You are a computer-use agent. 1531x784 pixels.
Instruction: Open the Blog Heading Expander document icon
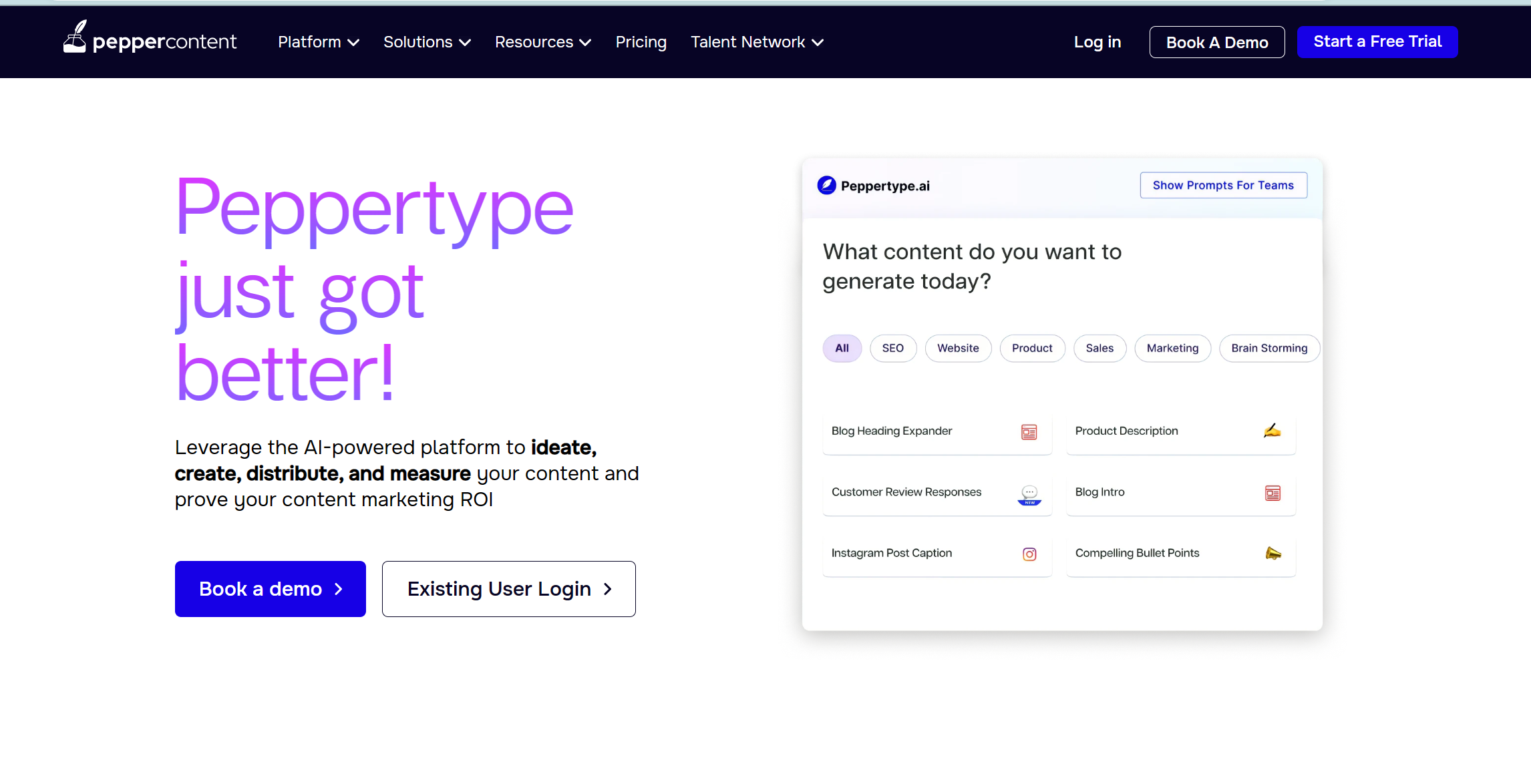click(1029, 432)
